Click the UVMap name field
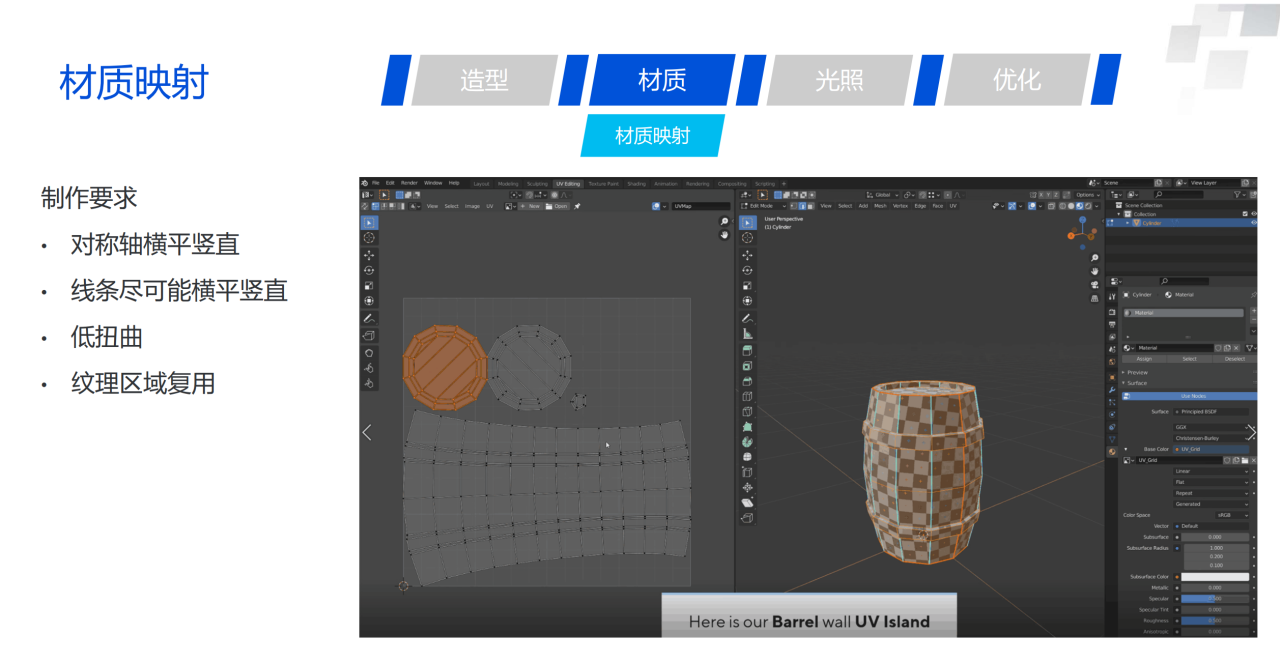 pyautogui.click(x=700, y=206)
